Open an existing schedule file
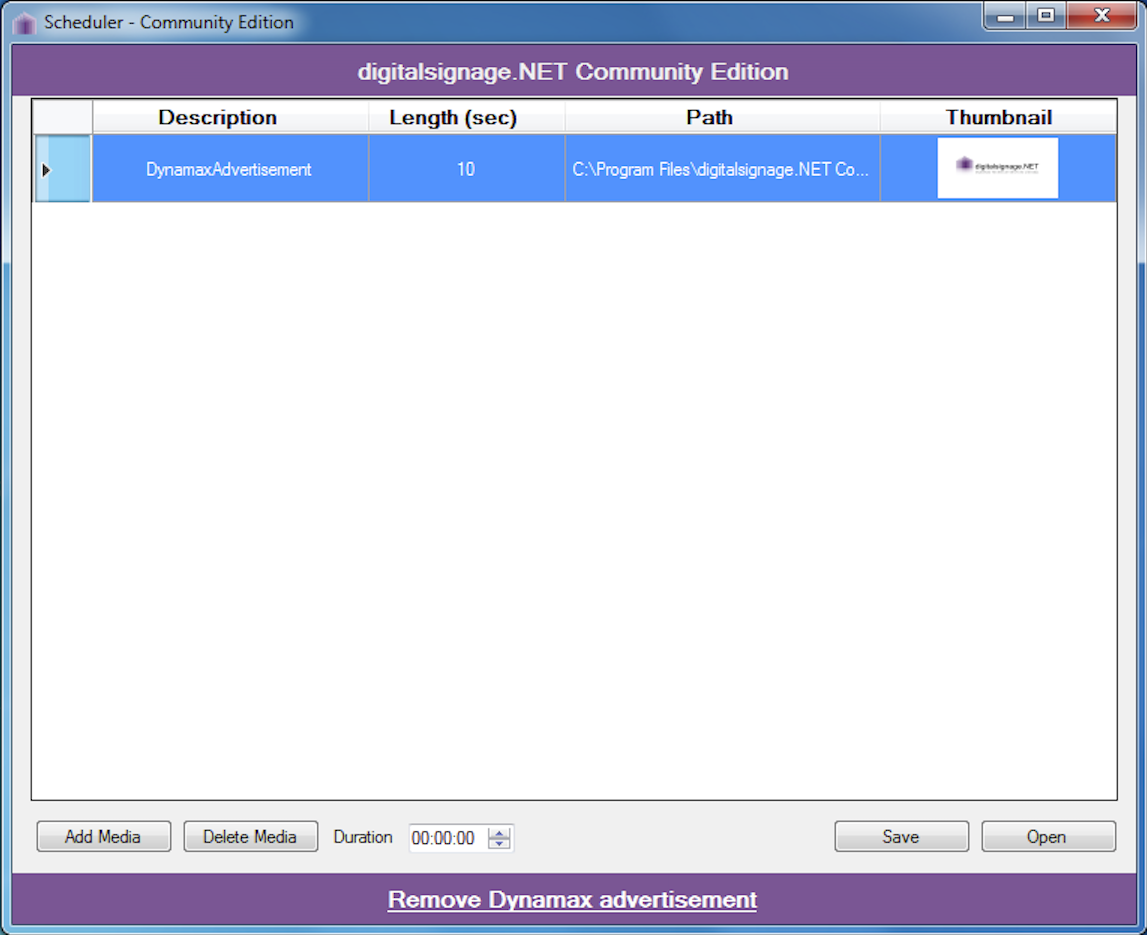The image size is (1147, 935). pyautogui.click(x=1048, y=836)
